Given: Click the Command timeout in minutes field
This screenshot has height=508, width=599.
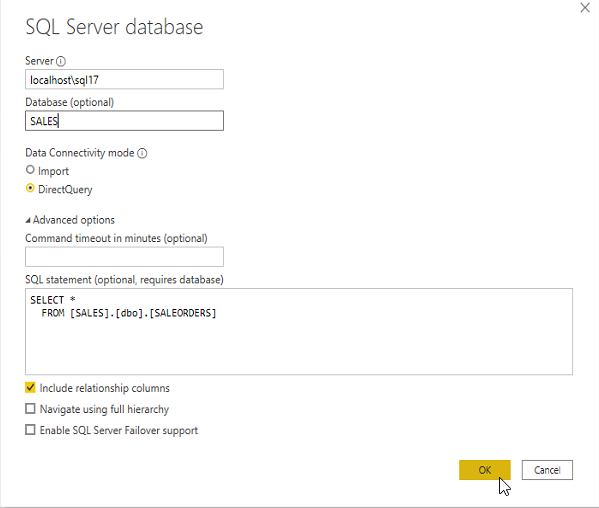Looking at the screenshot, I should tap(125, 257).
